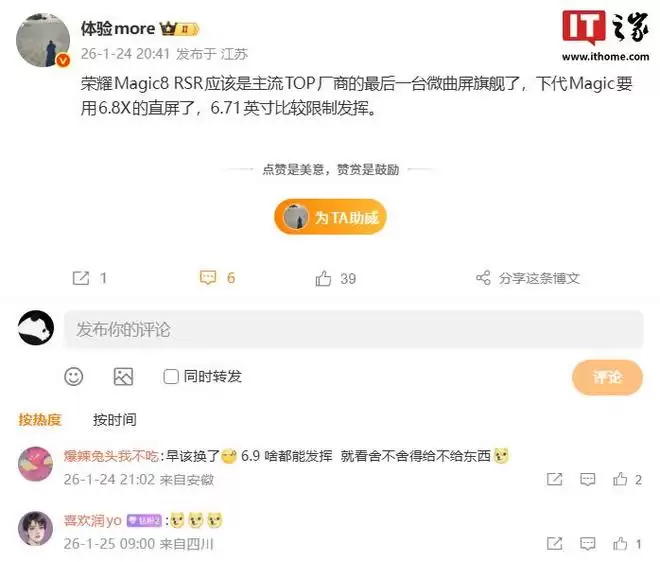Viewport: 660px width, 562px height.
Task: Like the main post with thumbs-up icon
Action: coord(323,278)
